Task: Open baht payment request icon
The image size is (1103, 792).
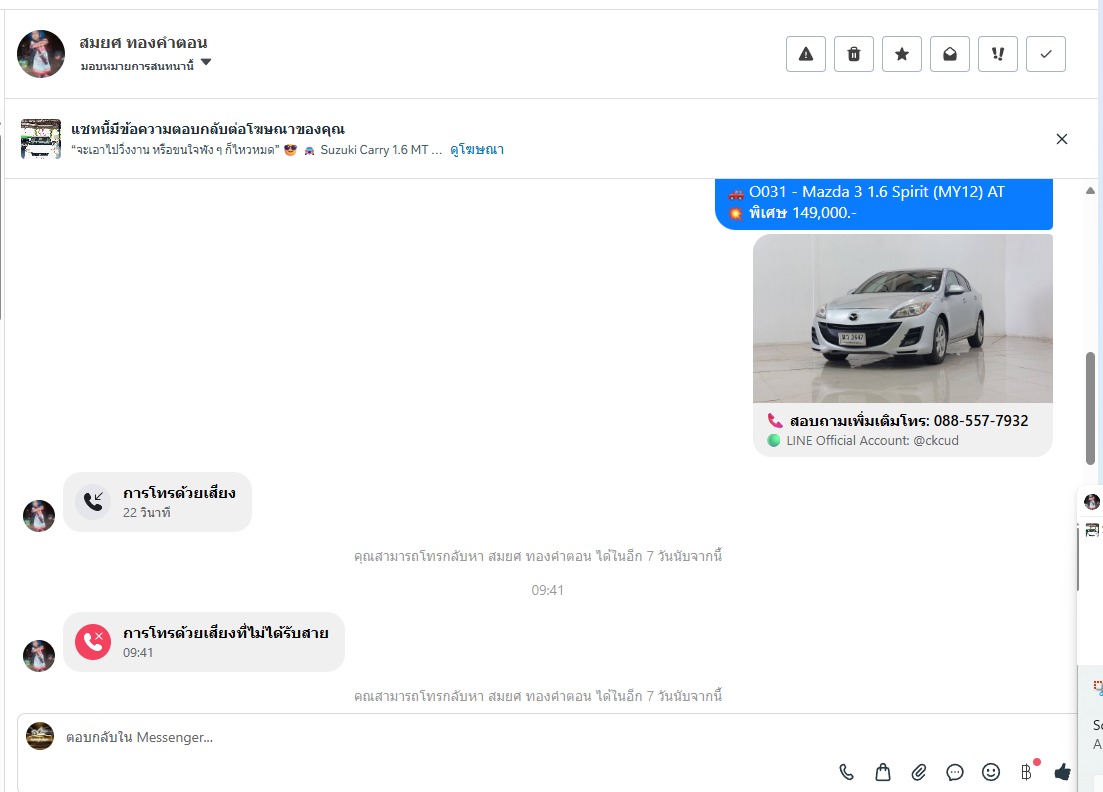Action: (x=1027, y=772)
